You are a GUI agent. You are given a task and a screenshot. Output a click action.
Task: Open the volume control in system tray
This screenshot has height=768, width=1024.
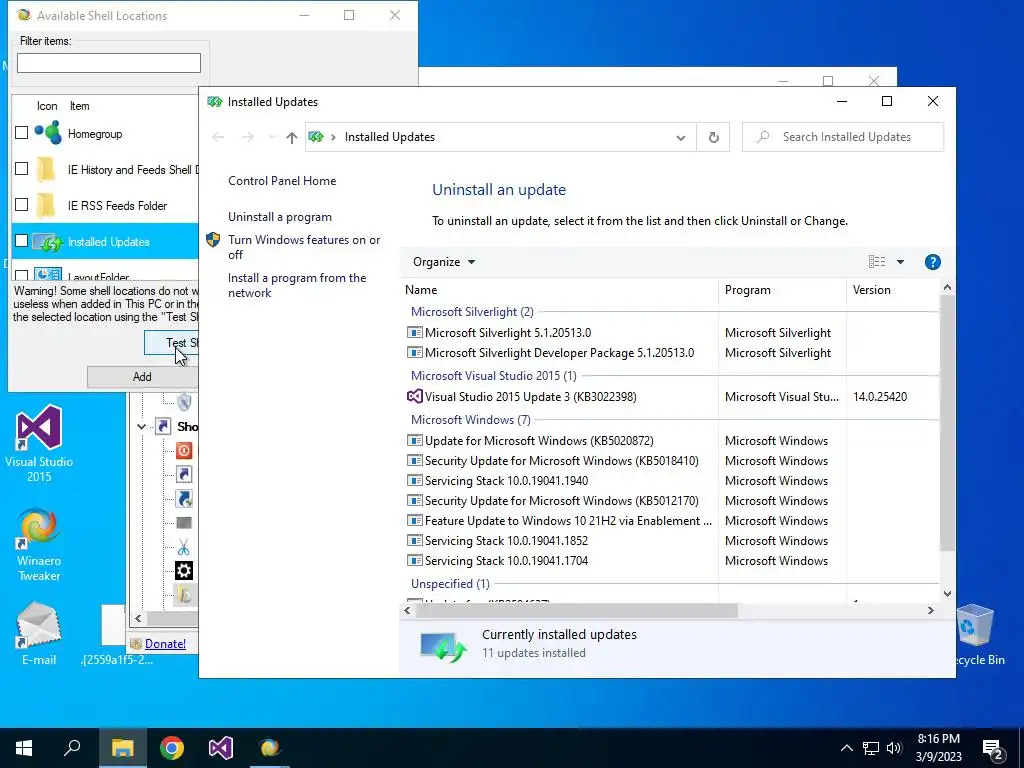[x=894, y=748]
